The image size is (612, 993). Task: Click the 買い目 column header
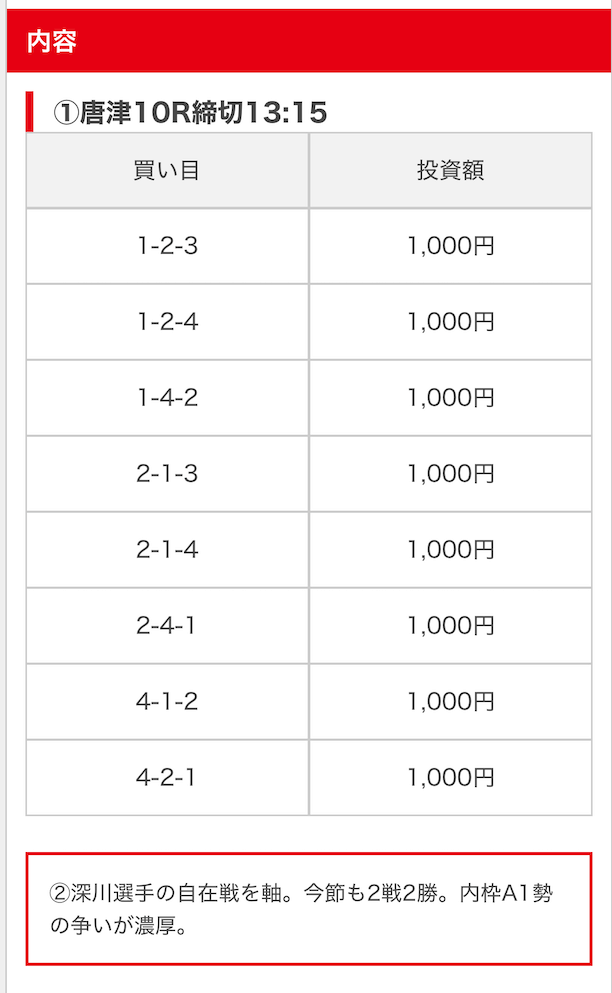point(167,170)
